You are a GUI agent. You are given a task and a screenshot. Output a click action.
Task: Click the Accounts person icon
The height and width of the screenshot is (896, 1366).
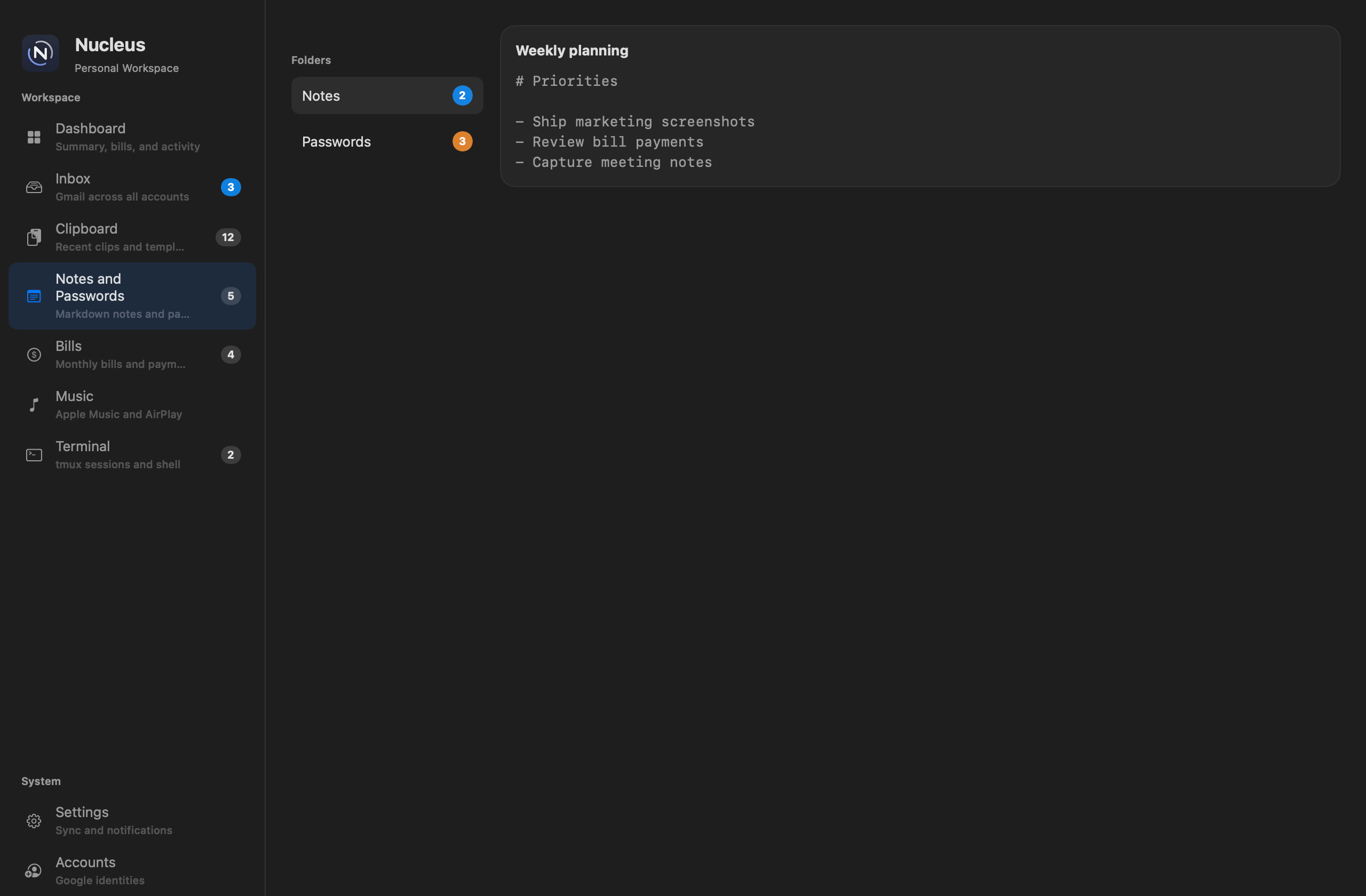[33, 871]
